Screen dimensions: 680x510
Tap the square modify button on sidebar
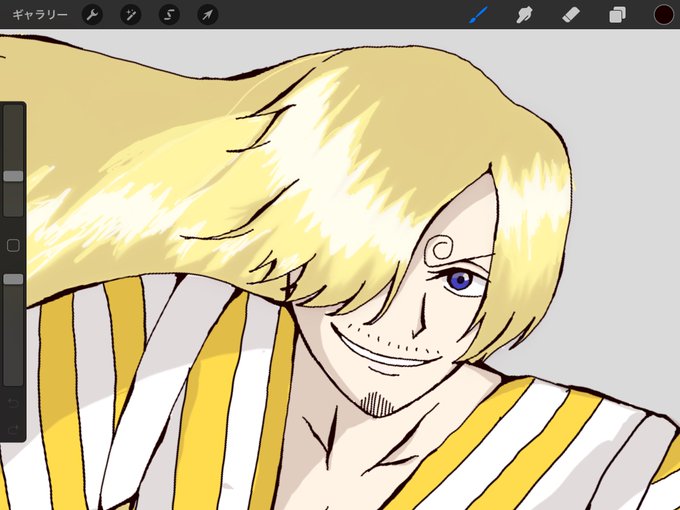point(13,245)
